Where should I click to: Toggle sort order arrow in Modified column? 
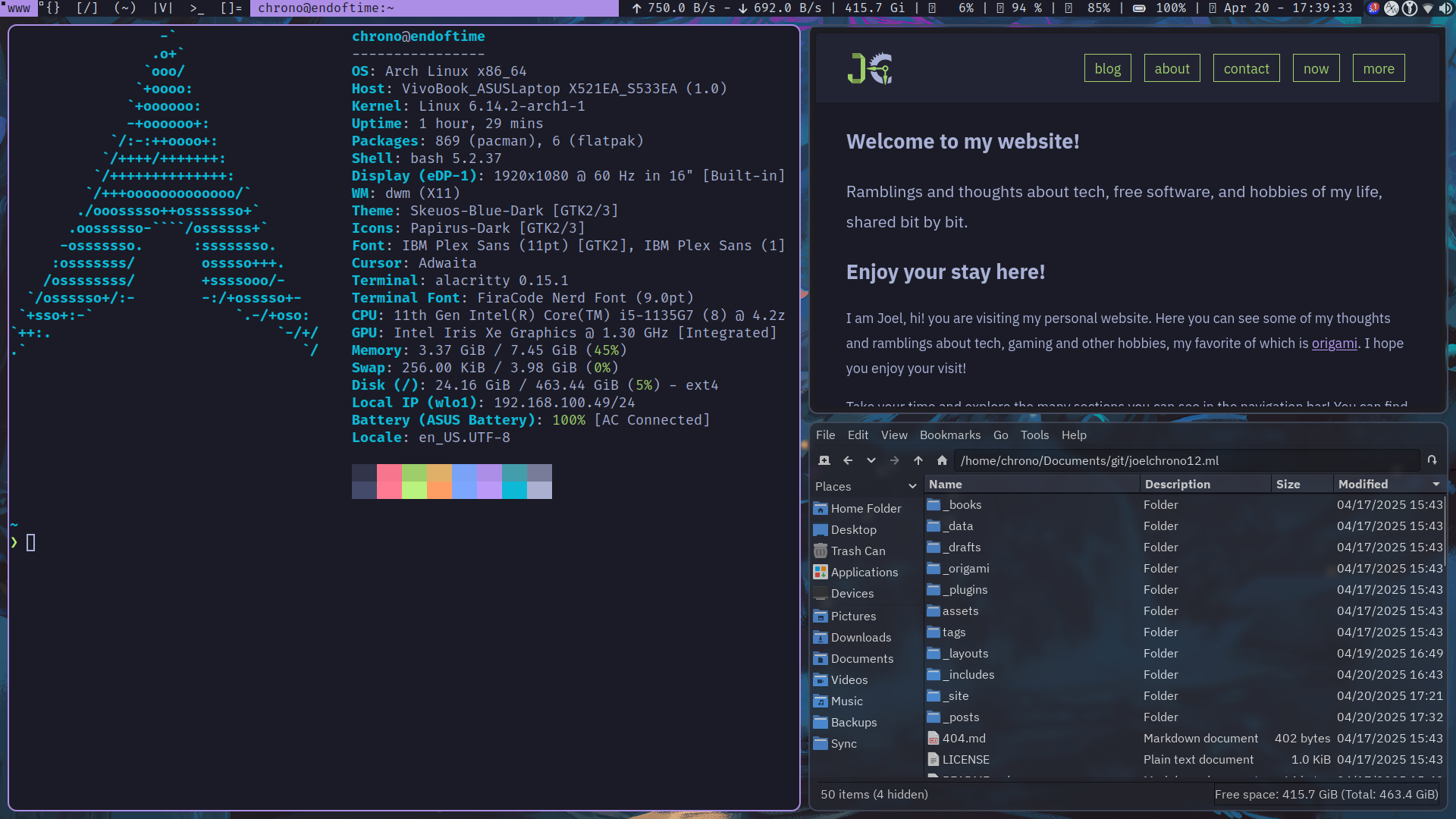pos(1436,484)
